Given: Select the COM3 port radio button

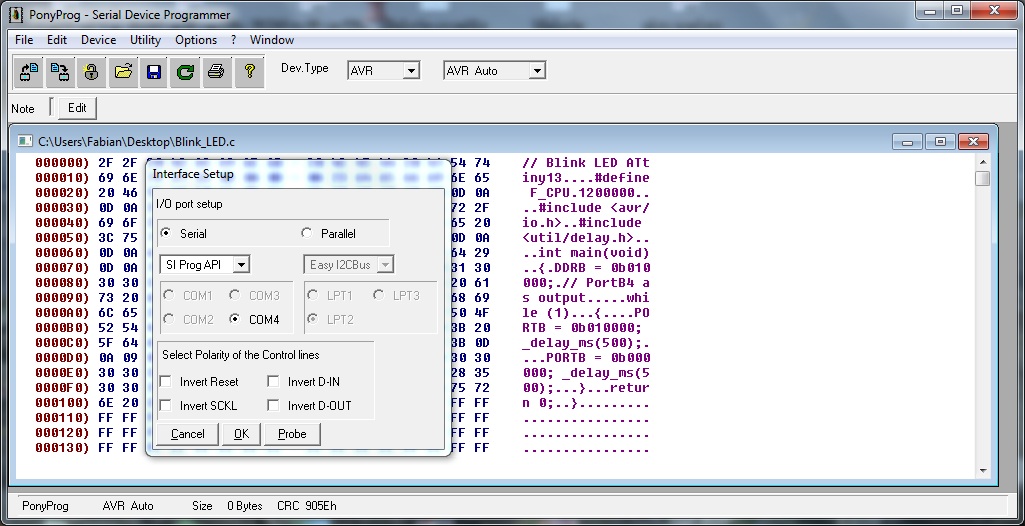Looking at the screenshot, I should click(234, 295).
